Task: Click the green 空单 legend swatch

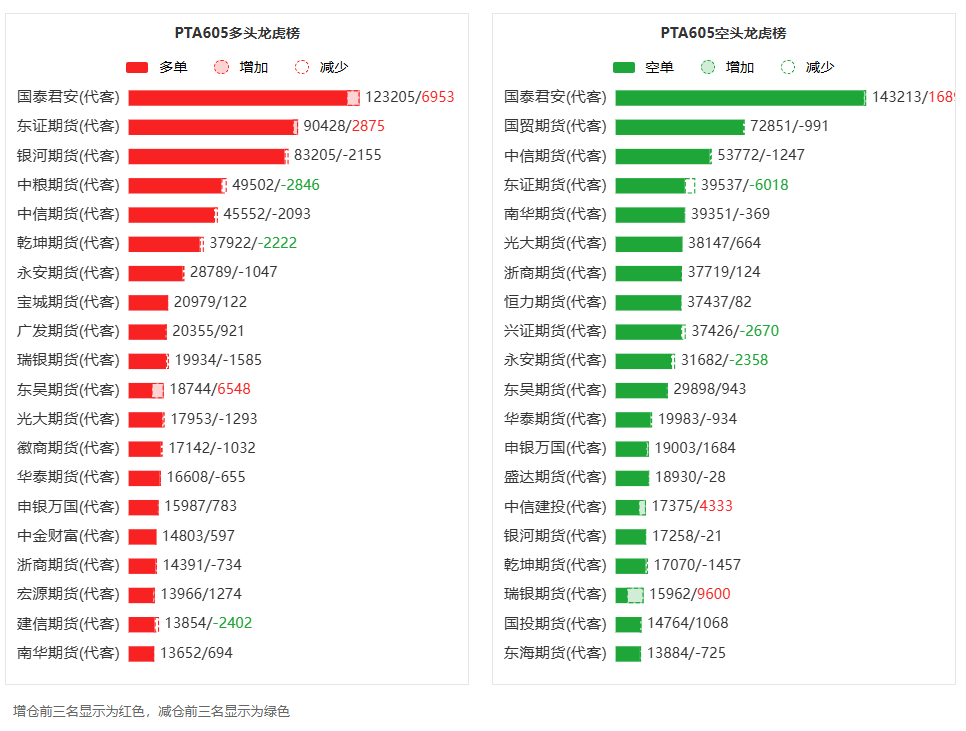Action: point(624,67)
